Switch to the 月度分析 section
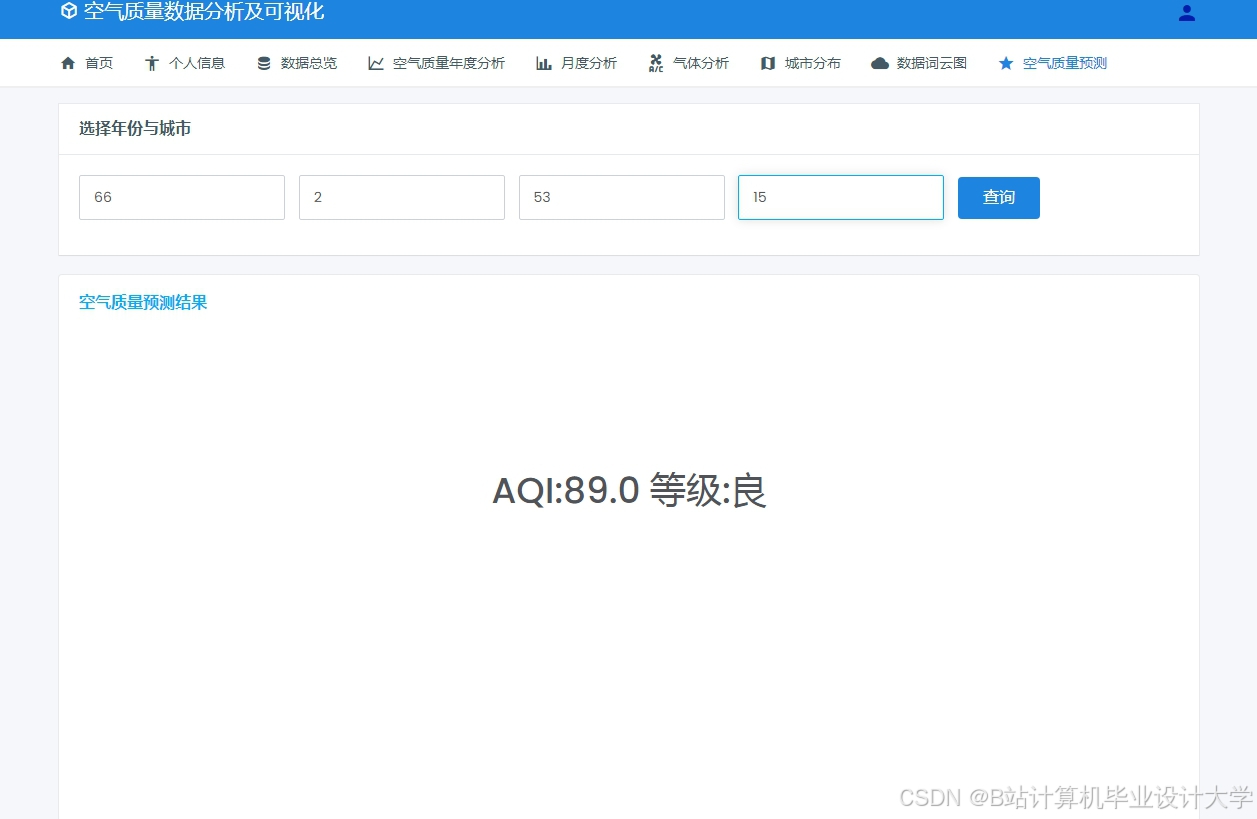The image size is (1257, 819). pyautogui.click(x=589, y=62)
